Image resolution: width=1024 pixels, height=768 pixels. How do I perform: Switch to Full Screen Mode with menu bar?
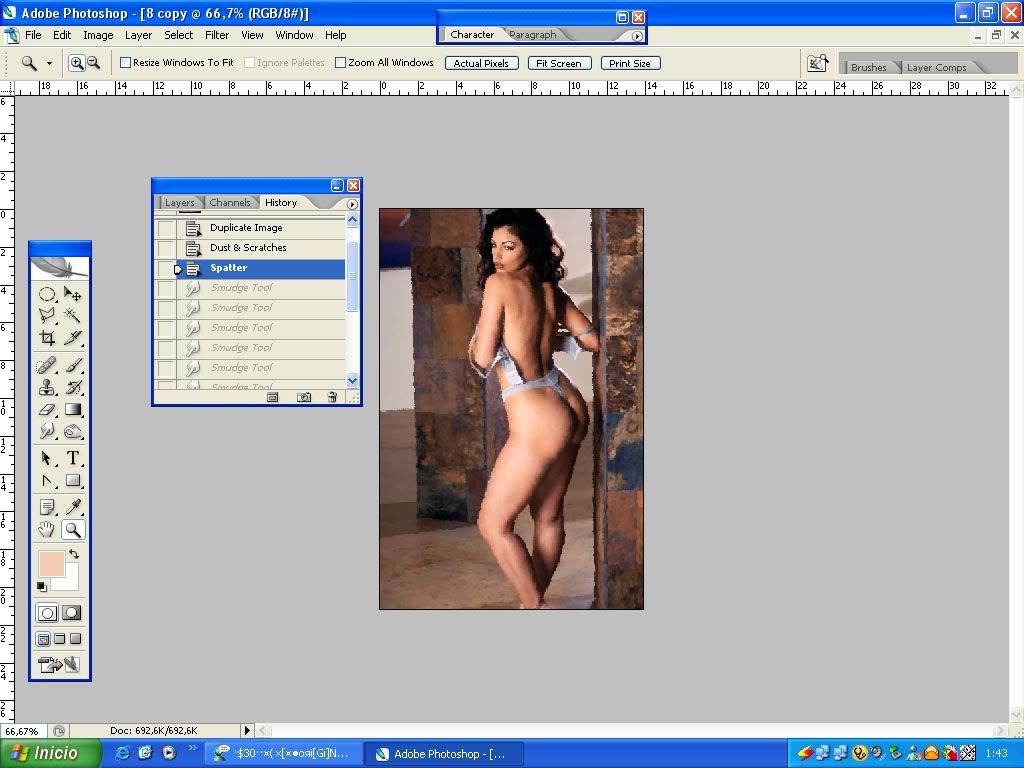click(x=59, y=639)
